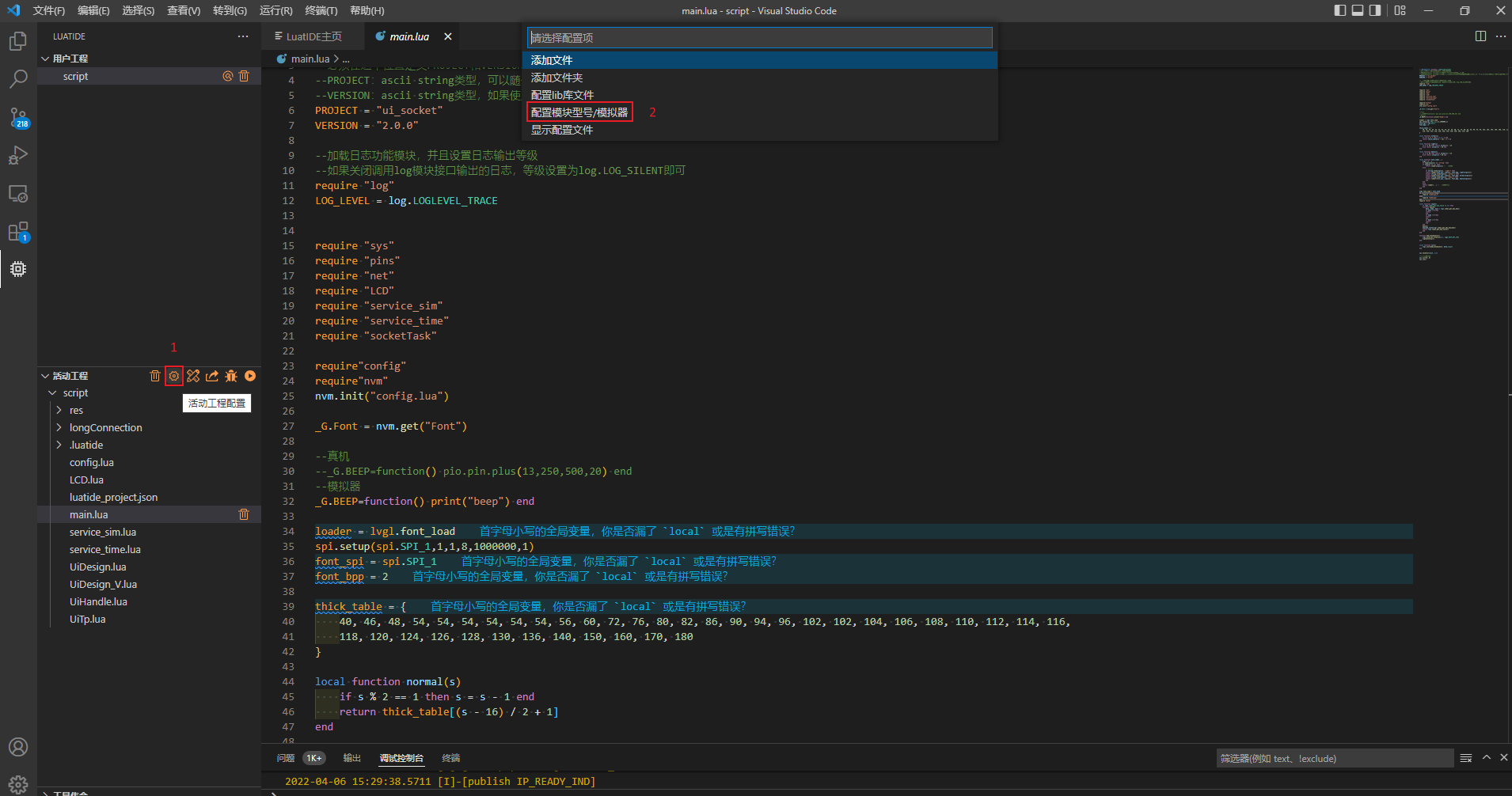Open the 编辑(E) menu

point(93,10)
